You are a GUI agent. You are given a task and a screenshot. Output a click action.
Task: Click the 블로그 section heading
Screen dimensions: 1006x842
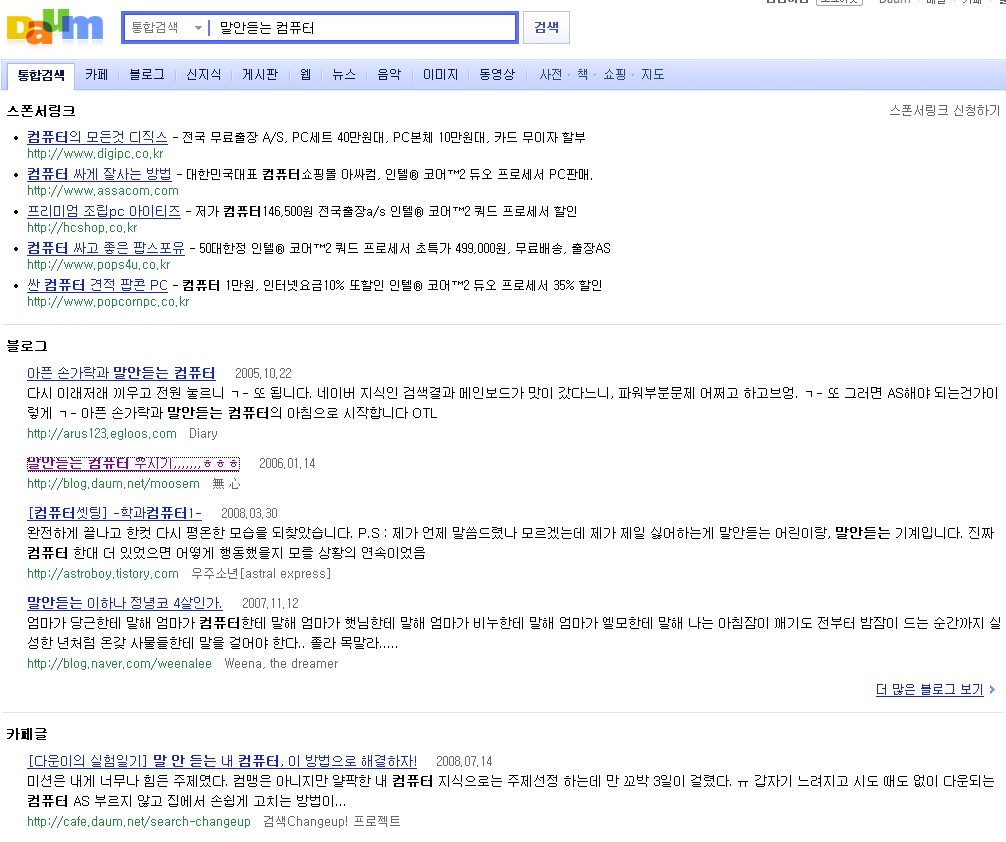click(27, 346)
